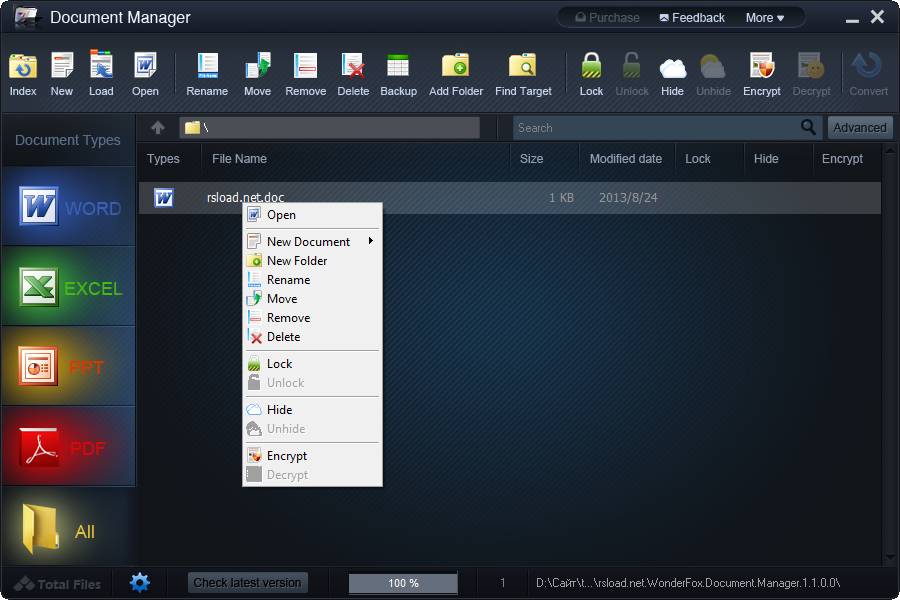This screenshot has height=600, width=900.
Task: Click the Lock column header
Action: click(x=697, y=159)
